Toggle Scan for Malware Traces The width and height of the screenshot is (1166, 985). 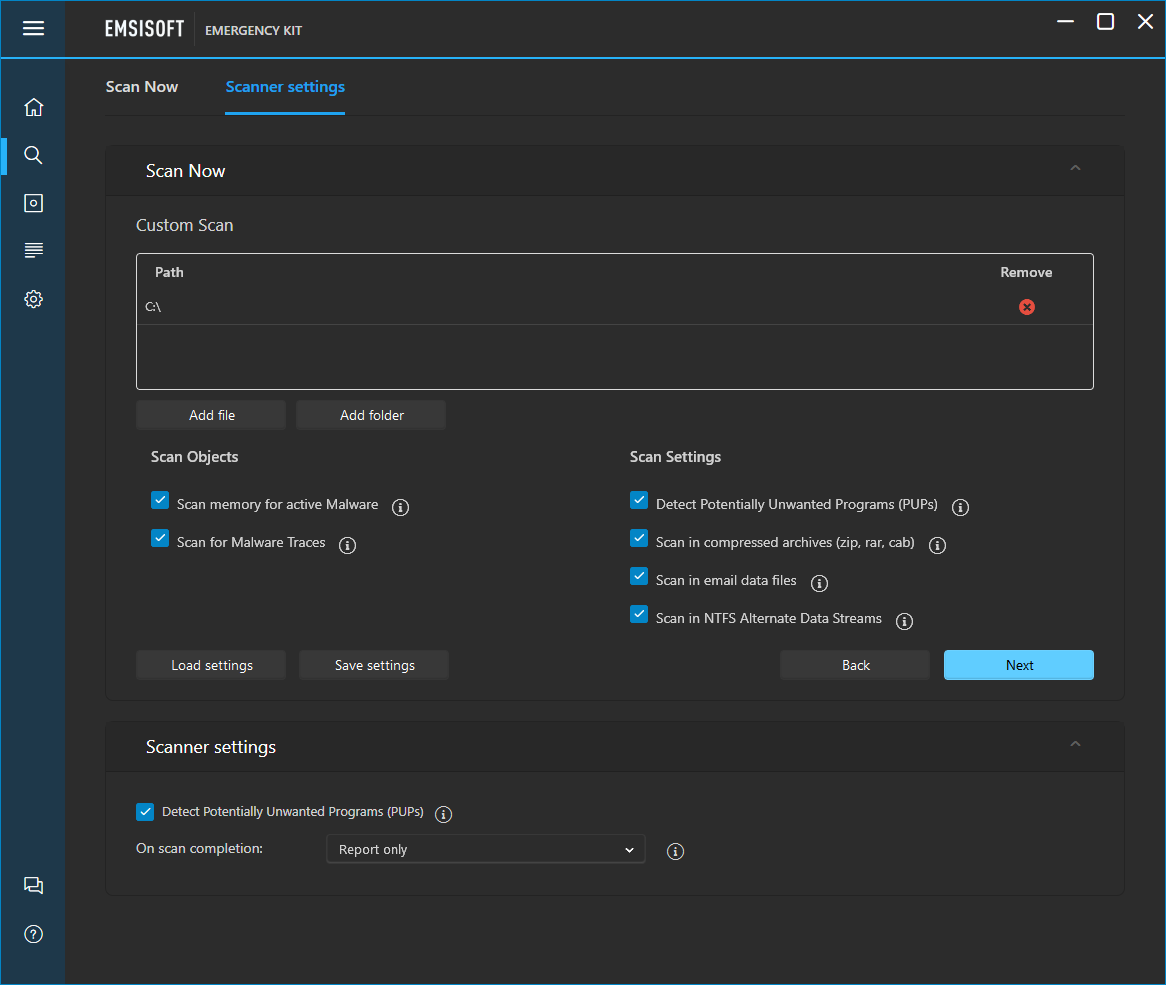point(160,538)
